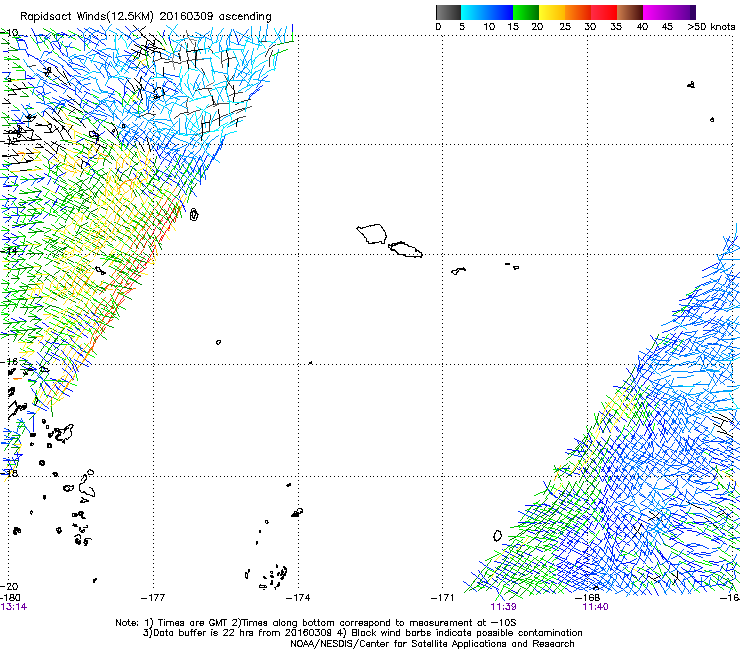The height and width of the screenshot is (650, 740).
Task: Click the "-16" latitude axis label
Action: pos(9,362)
